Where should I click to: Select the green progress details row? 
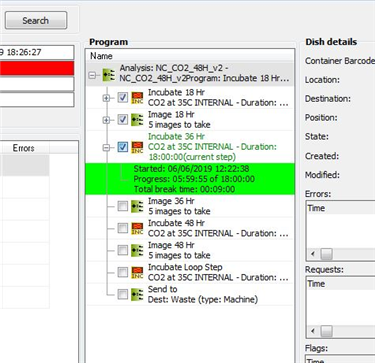pyautogui.click(x=190, y=179)
